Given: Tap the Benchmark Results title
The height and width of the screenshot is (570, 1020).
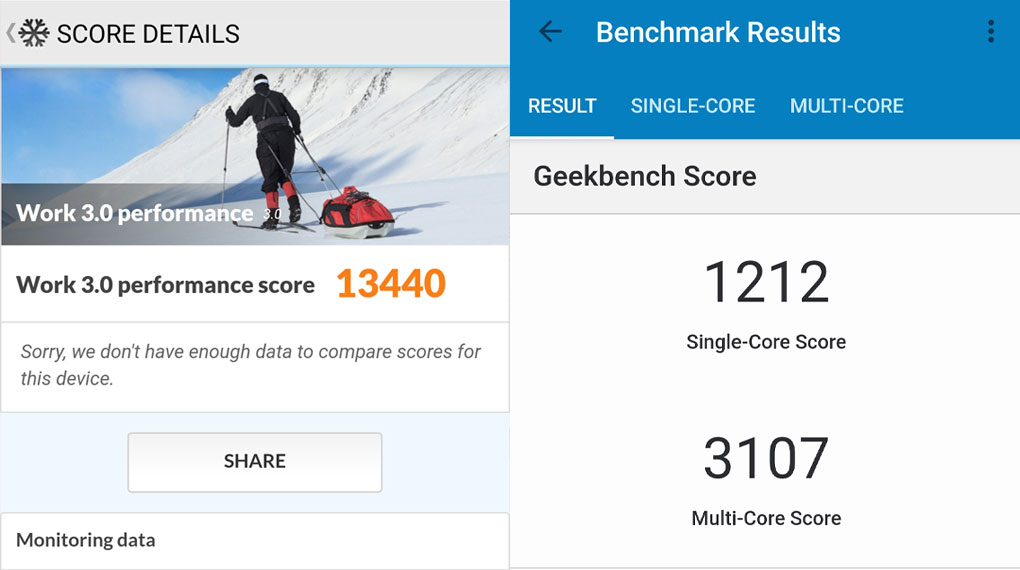Looking at the screenshot, I should coord(718,32).
